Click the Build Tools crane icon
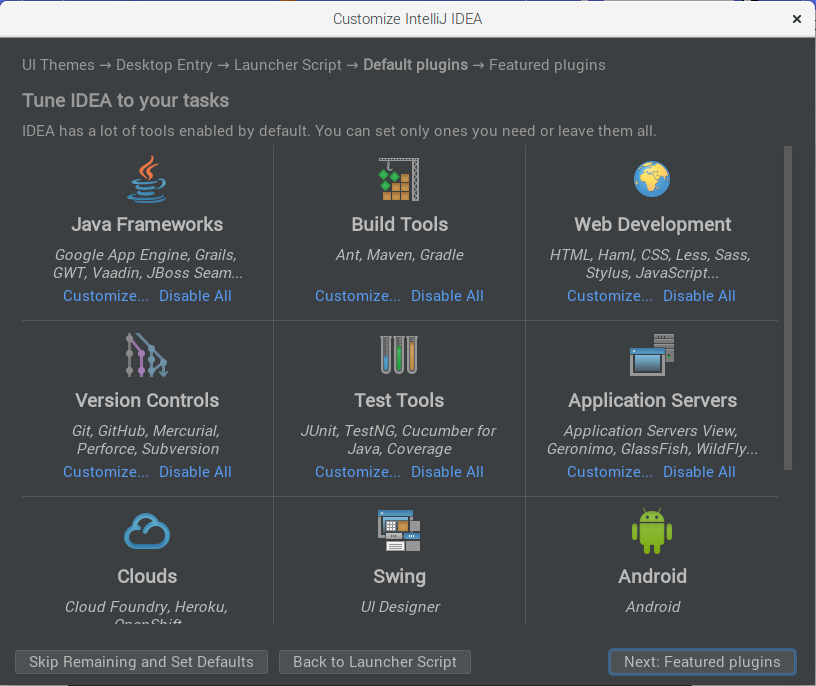 [399, 179]
